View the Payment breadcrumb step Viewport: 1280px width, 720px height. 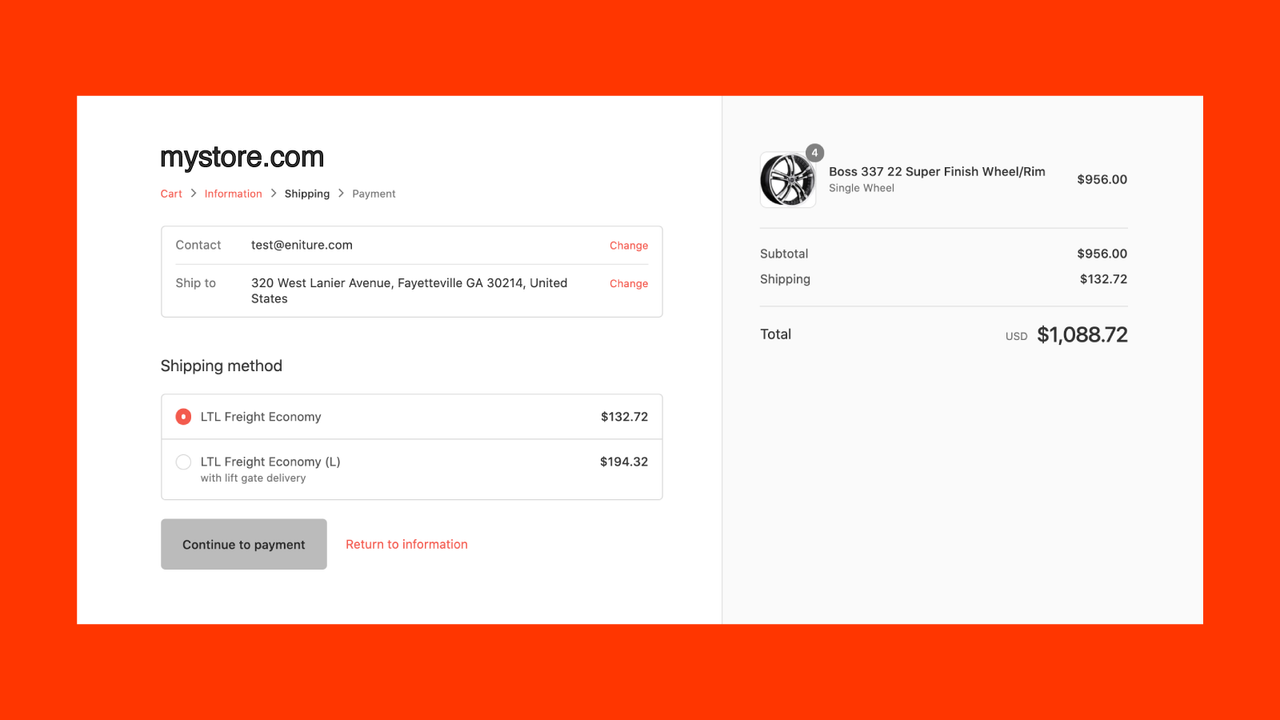click(373, 193)
